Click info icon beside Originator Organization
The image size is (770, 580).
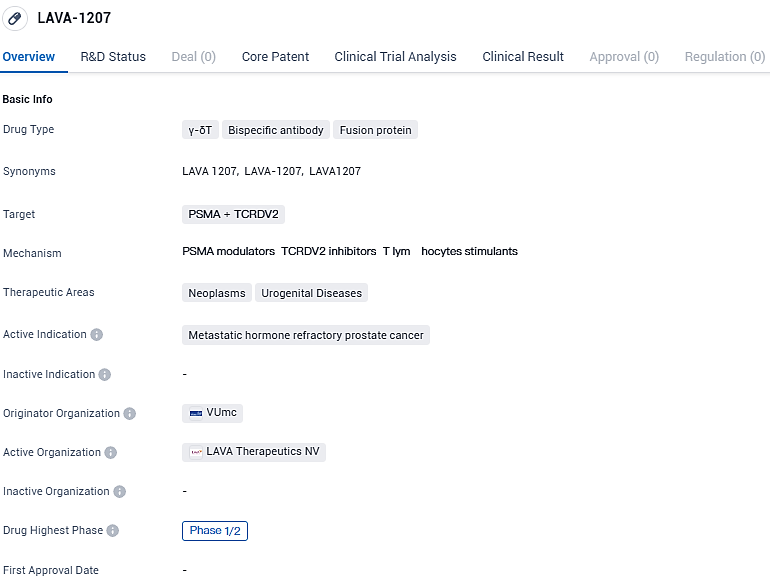(x=130, y=414)
